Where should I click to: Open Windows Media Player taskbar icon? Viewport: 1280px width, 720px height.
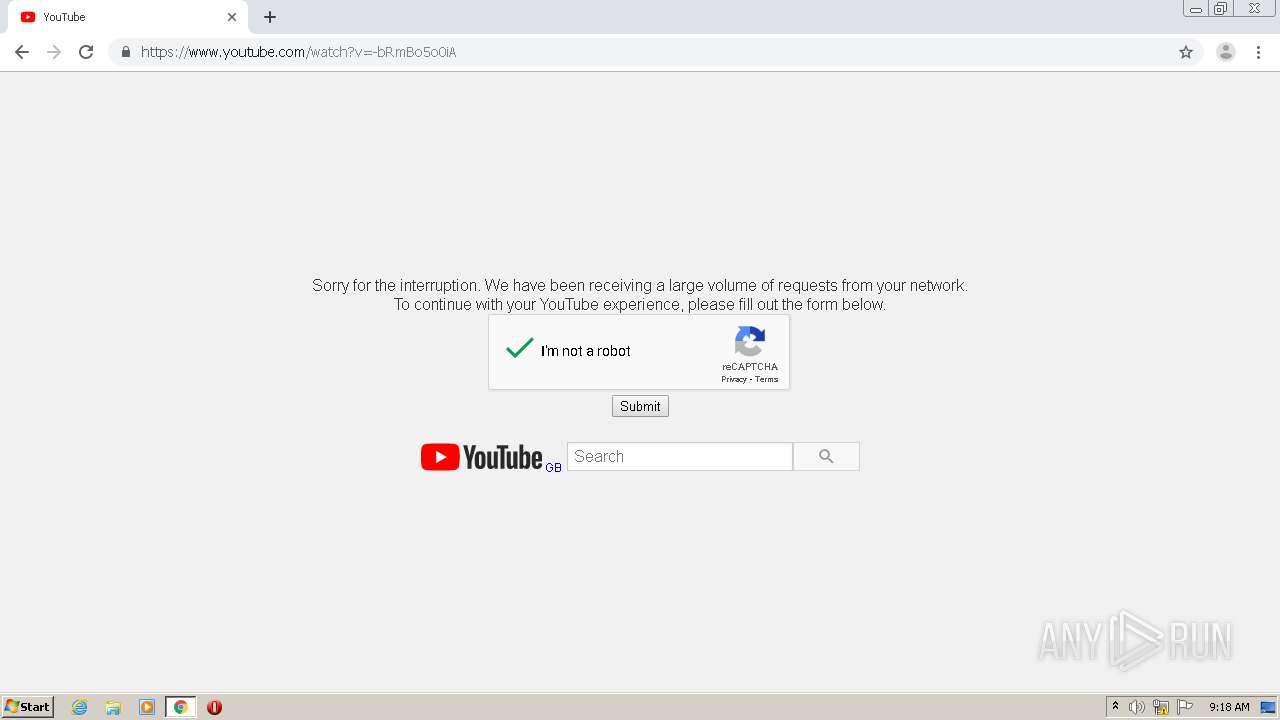click(x=147, y=707)
